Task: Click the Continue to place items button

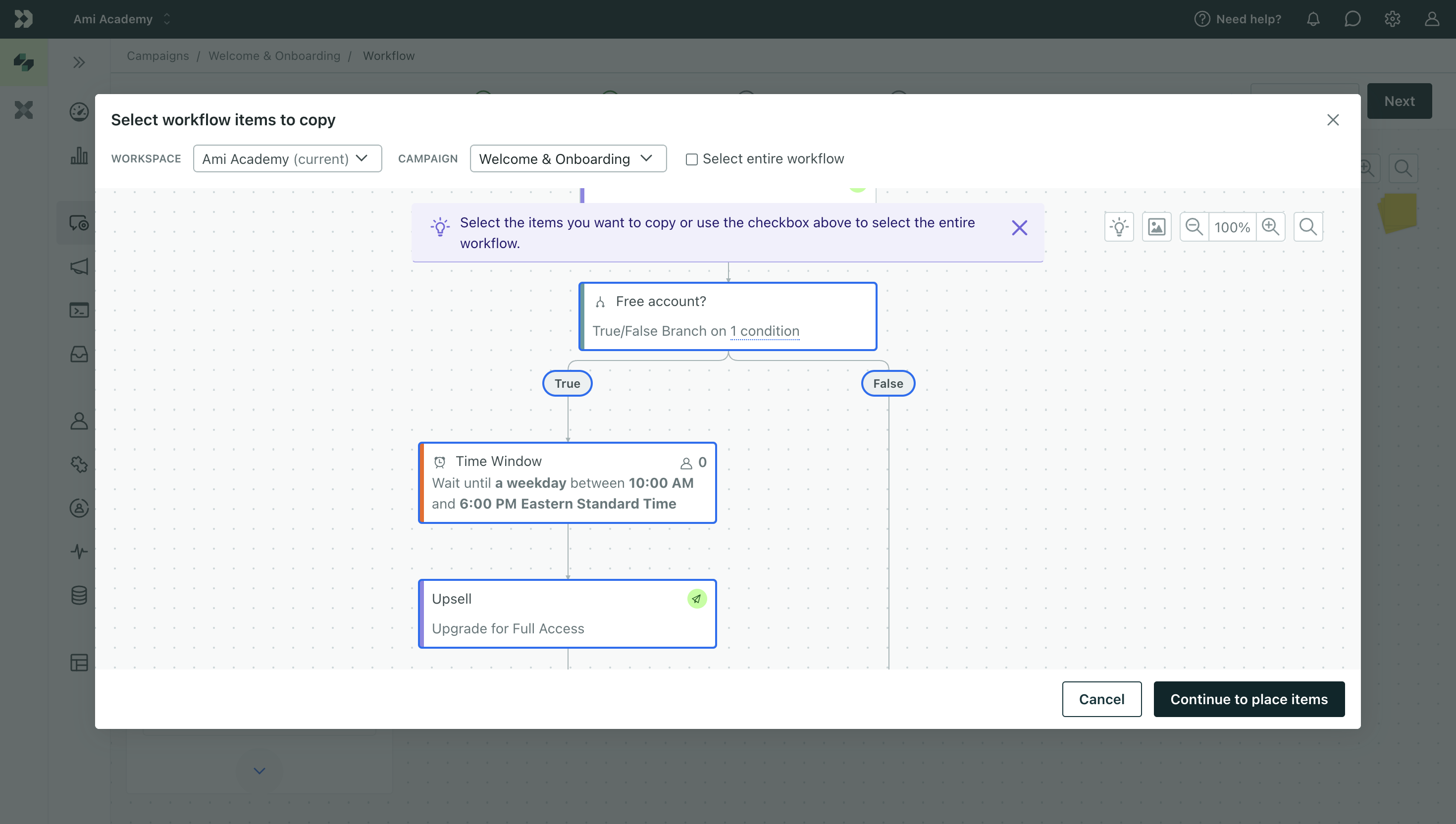Action: (1249, 699)
